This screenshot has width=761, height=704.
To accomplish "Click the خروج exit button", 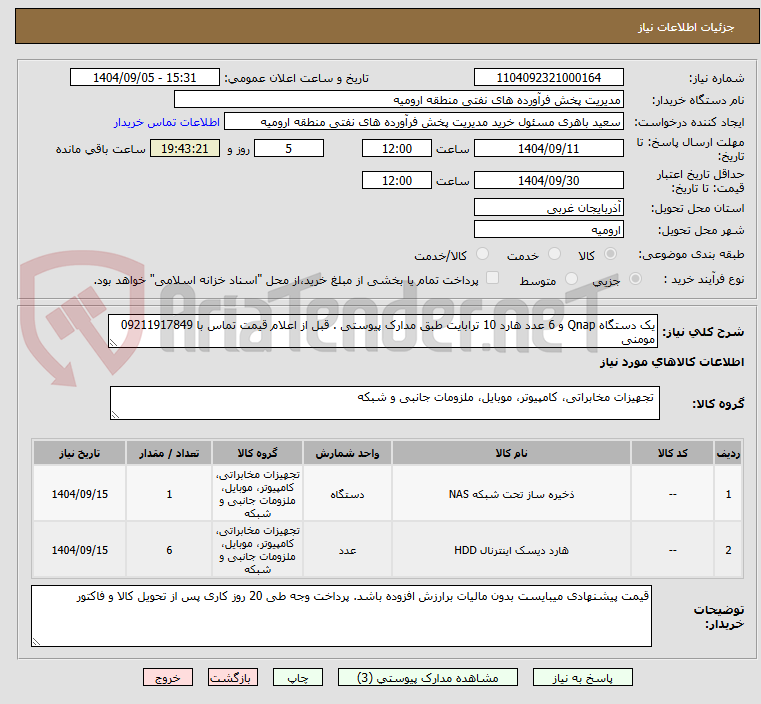I will (168, 677).
